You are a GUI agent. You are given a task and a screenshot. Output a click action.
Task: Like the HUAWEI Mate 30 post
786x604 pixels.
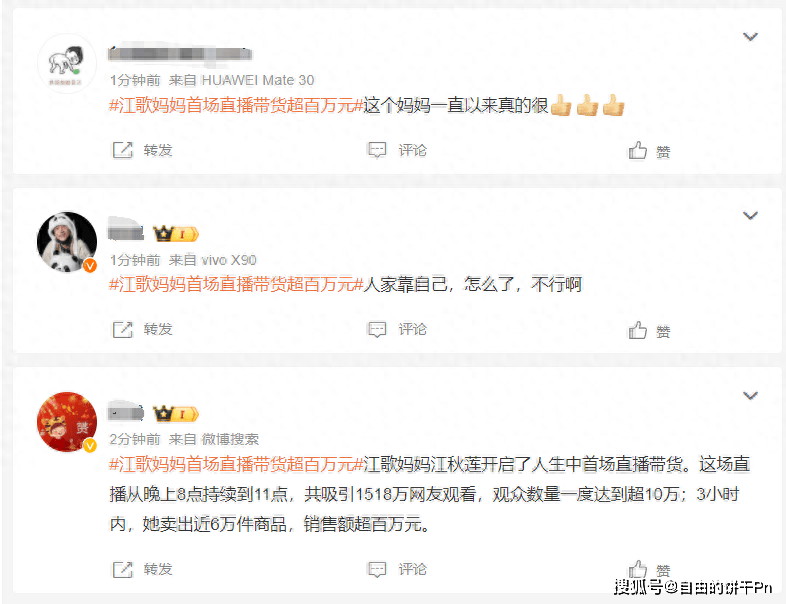pyautogui.click(x=638, y=150)
